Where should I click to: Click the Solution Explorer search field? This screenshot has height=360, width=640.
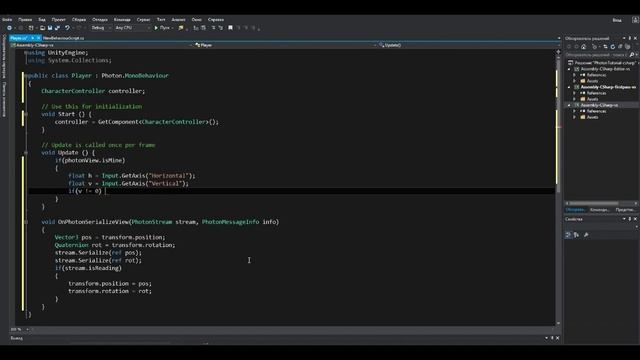pos(596,55)
